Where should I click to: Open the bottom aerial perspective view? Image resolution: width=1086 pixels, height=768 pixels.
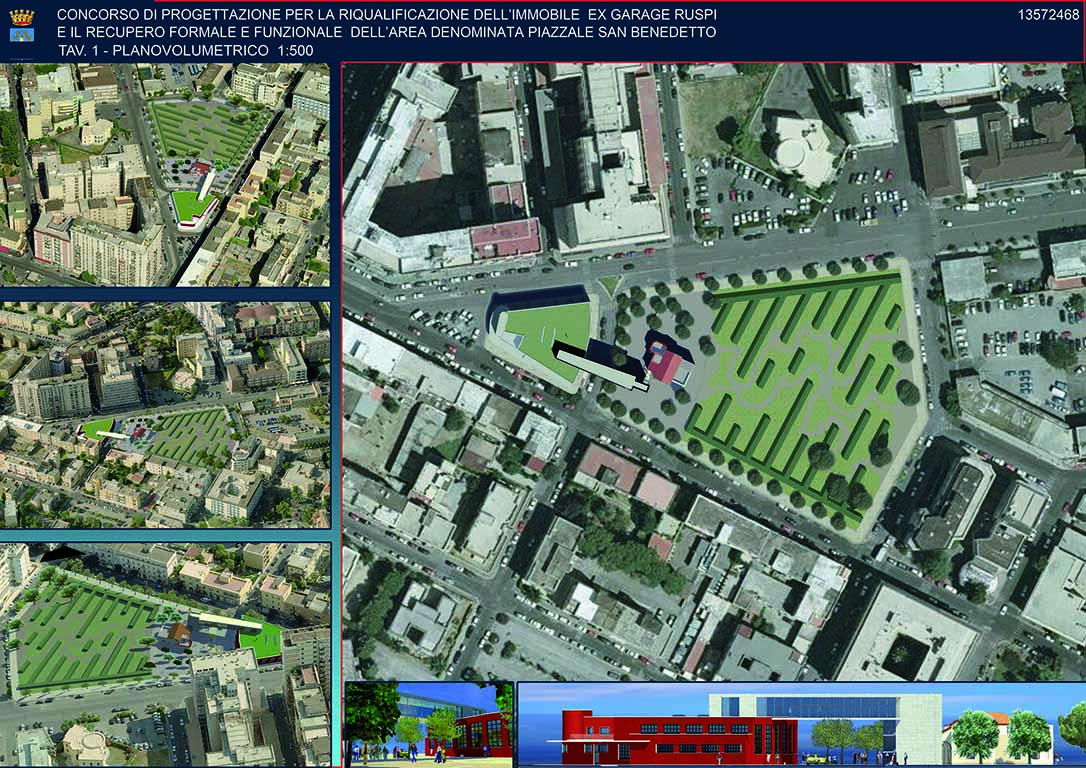pos(165,654)
